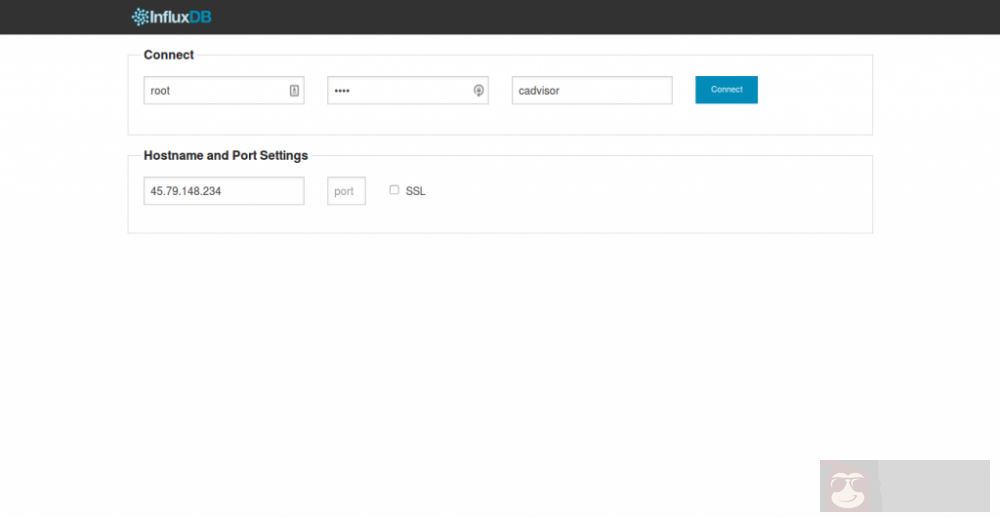
Task: Click the key icon inside the password field
Action: [478, 90]
